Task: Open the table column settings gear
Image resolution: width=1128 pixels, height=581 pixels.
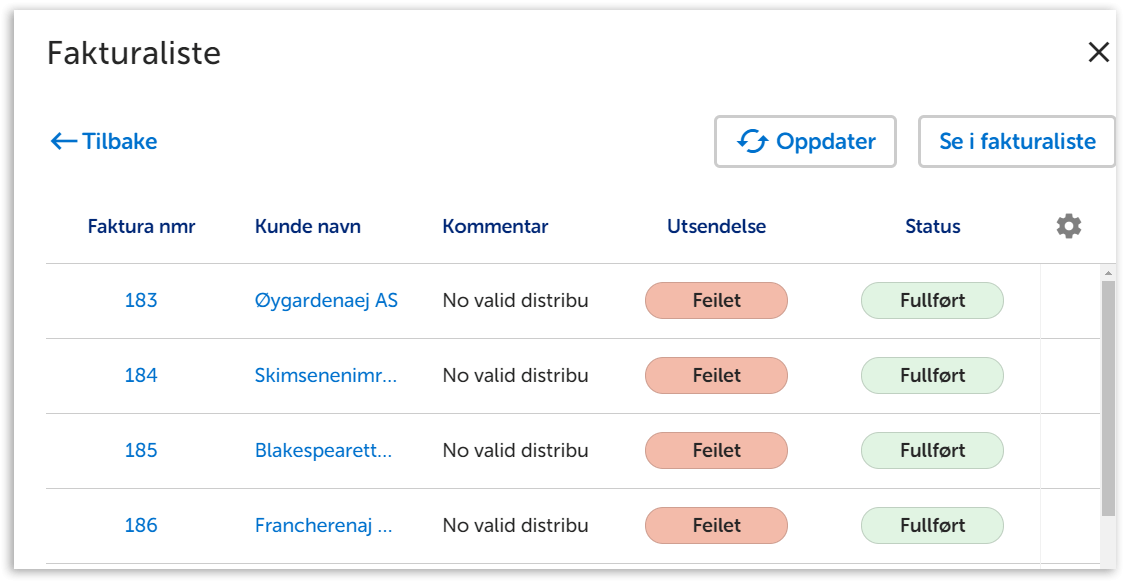Action: pos(1069,226)
